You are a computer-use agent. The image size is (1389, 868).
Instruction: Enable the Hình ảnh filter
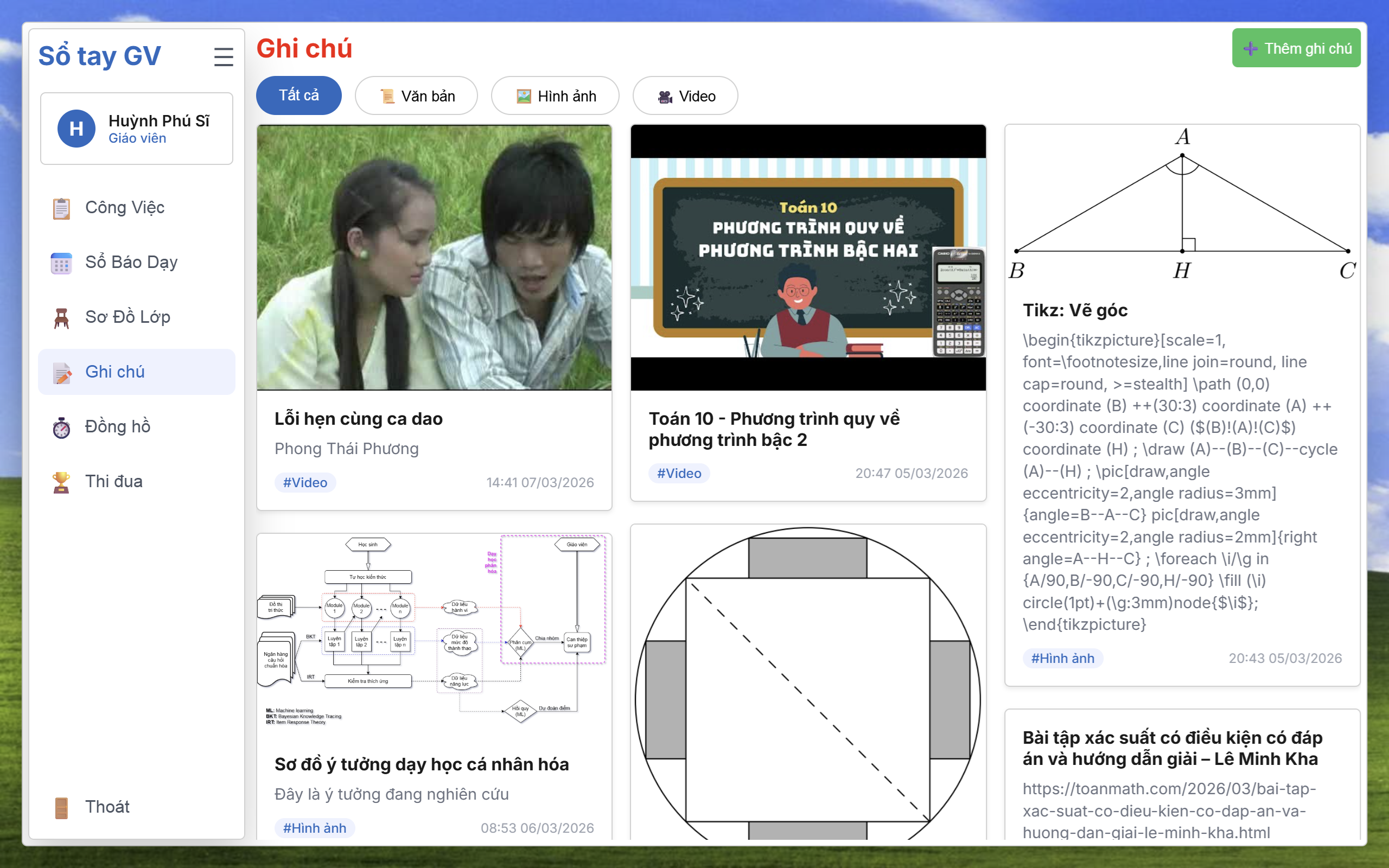point(555,95)
